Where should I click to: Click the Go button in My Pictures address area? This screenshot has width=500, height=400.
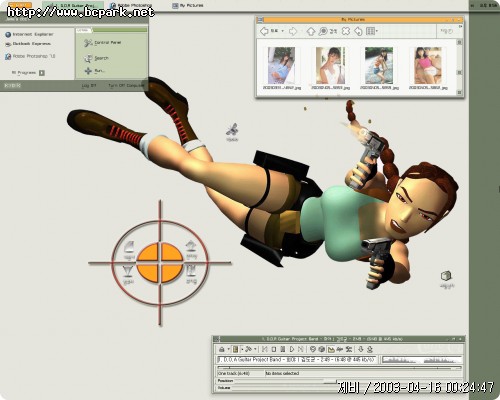(447, 31)
